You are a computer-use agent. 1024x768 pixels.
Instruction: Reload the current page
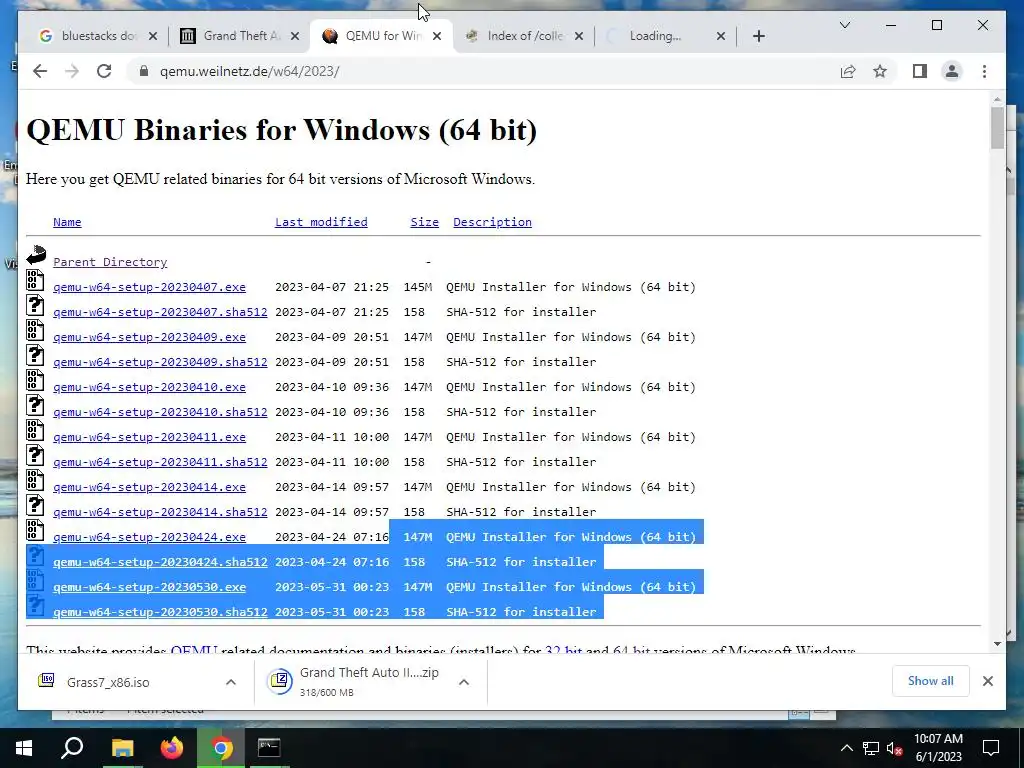[x=104, y=71]
